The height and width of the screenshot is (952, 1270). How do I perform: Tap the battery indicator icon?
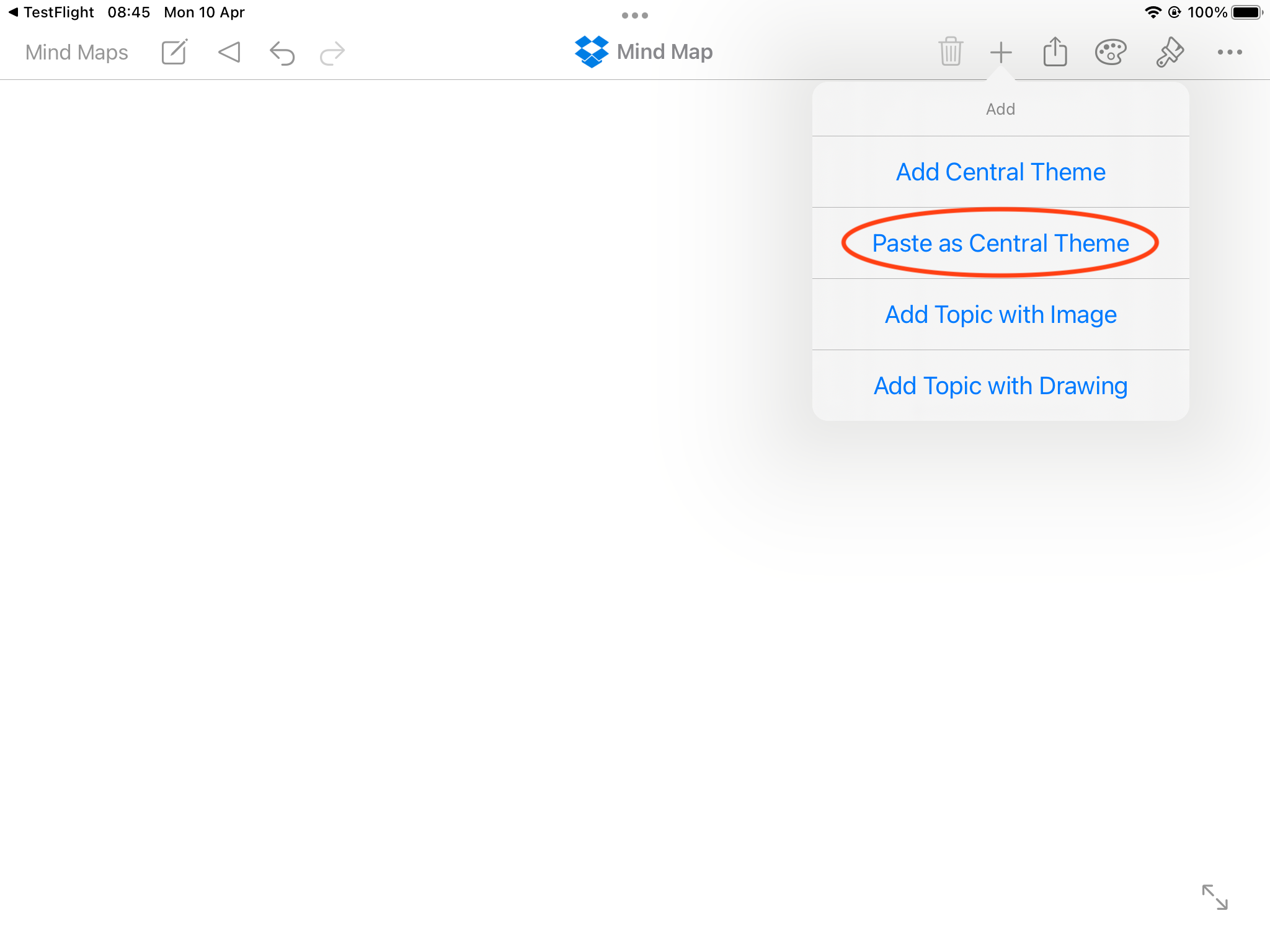(1247, 12)
